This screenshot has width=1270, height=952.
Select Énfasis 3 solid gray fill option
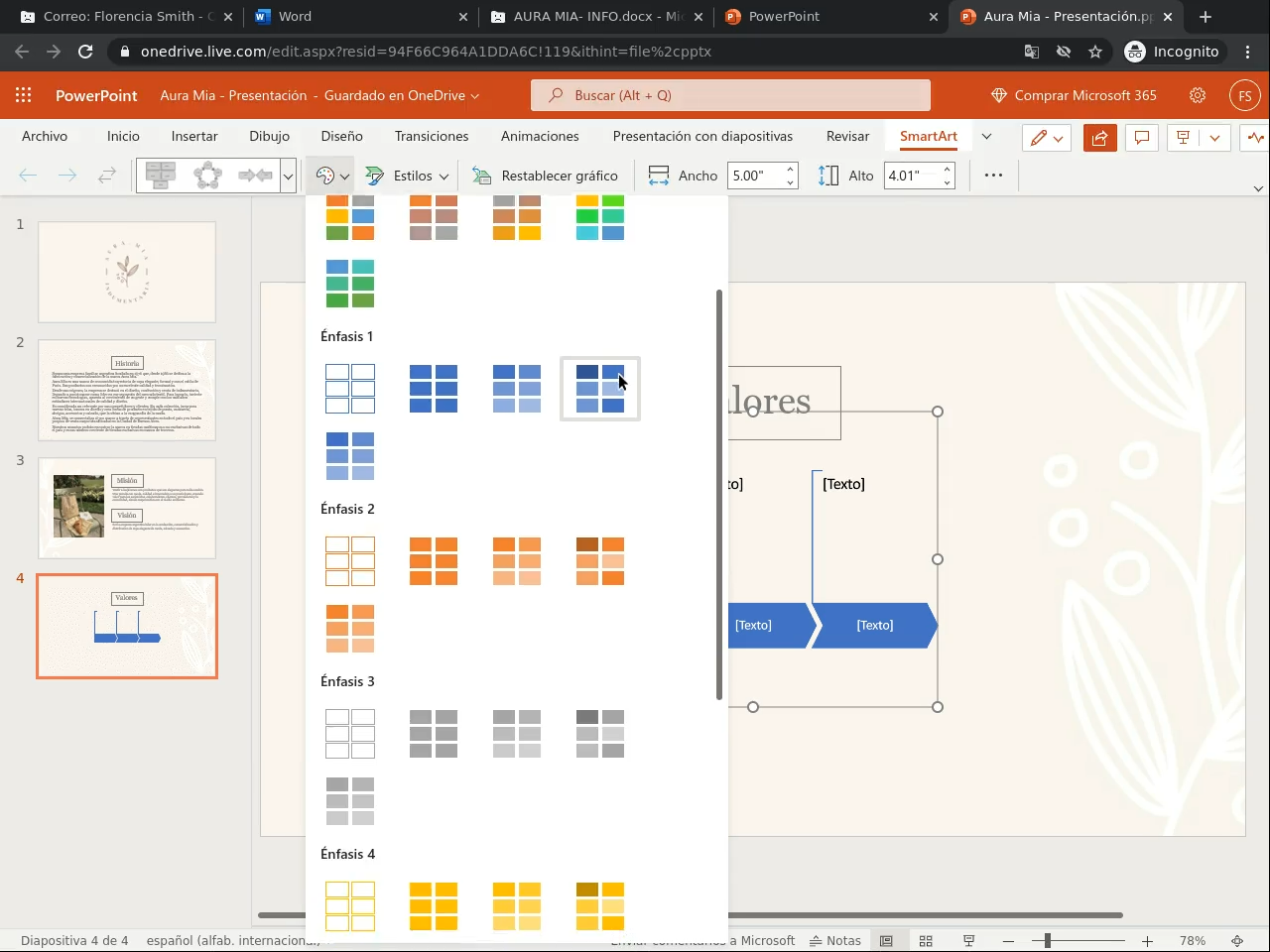pyautogui.click(x=434, y=734)
